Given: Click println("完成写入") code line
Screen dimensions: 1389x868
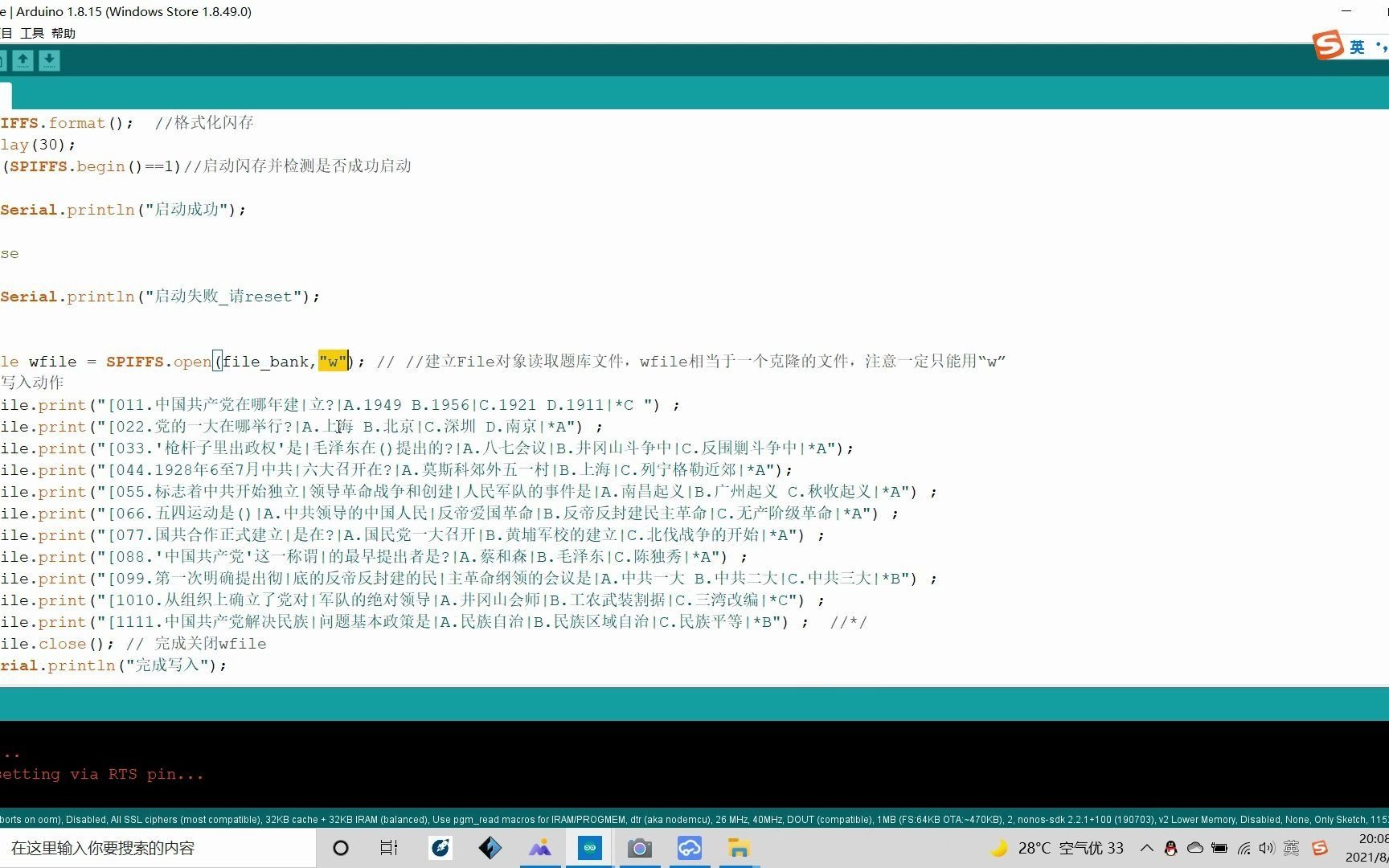Looking at the screenshot, I should click(114, 665).
